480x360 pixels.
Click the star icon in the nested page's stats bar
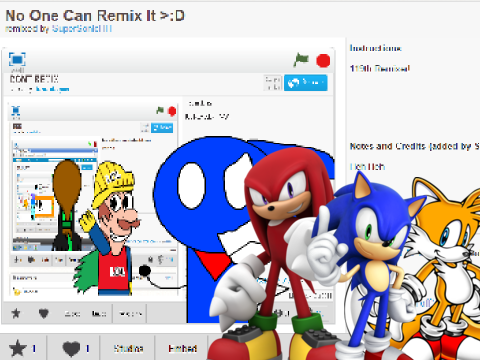16,313
